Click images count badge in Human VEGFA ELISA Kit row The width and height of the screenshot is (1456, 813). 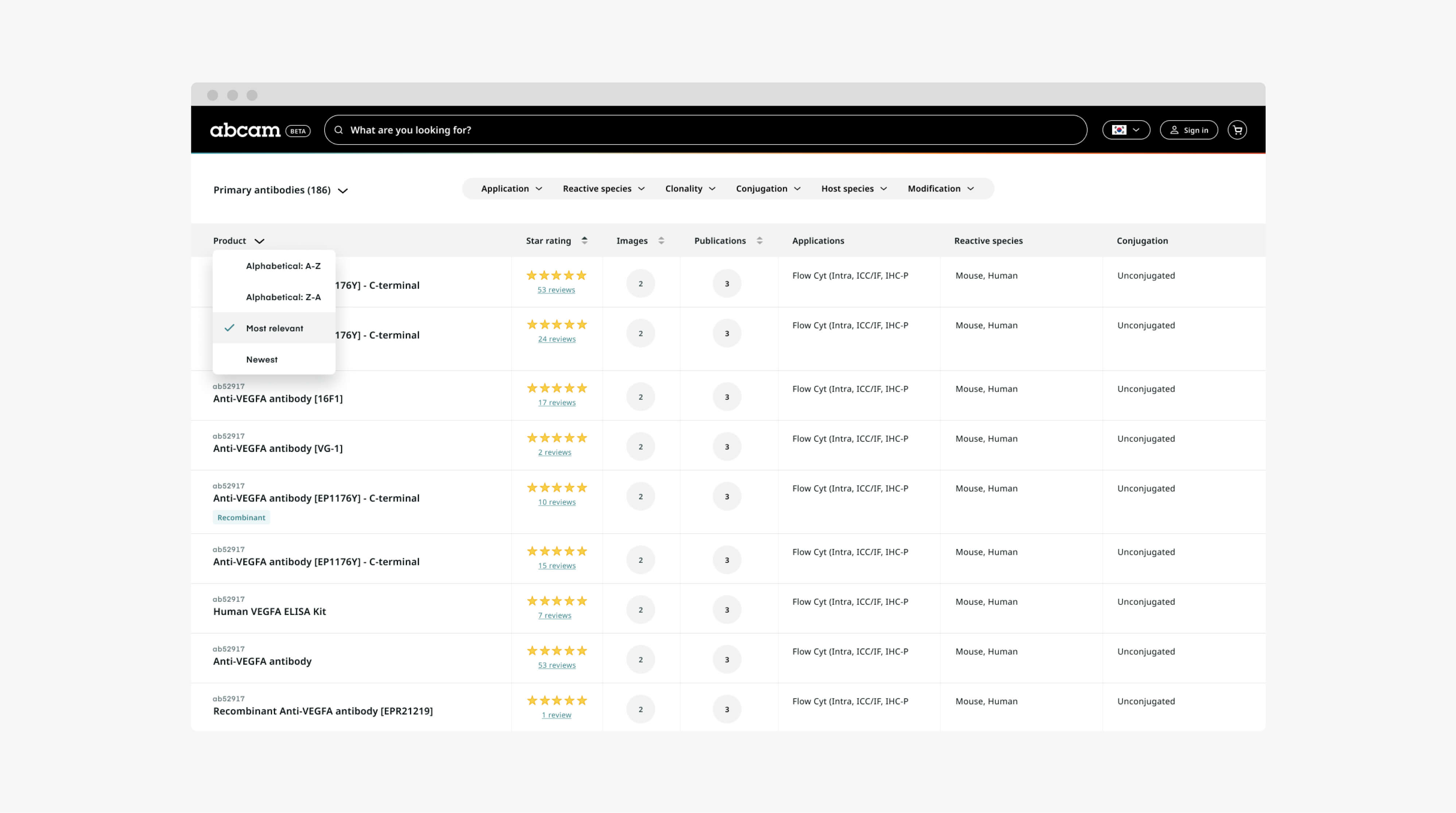(x=640, y=609)
